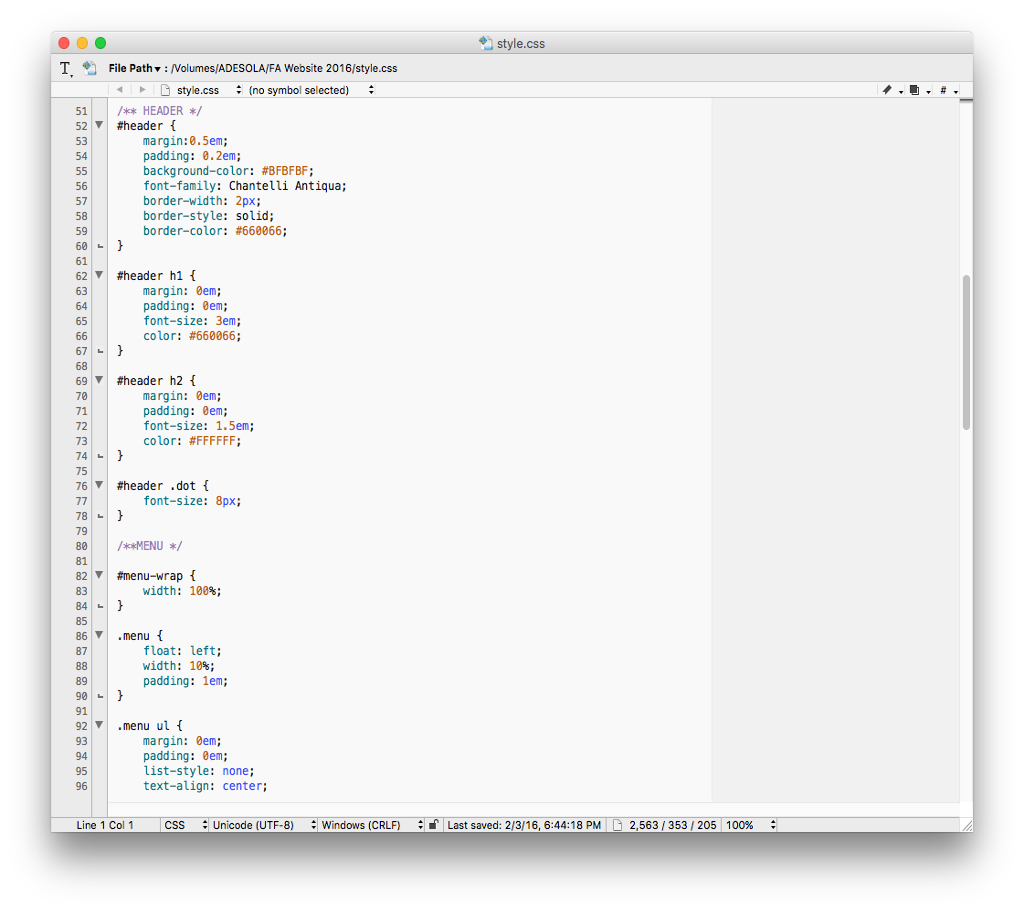This screenshot has height=912, width=1024.
Task: Click the document state icon in toolbar
Action: [89, 68]
